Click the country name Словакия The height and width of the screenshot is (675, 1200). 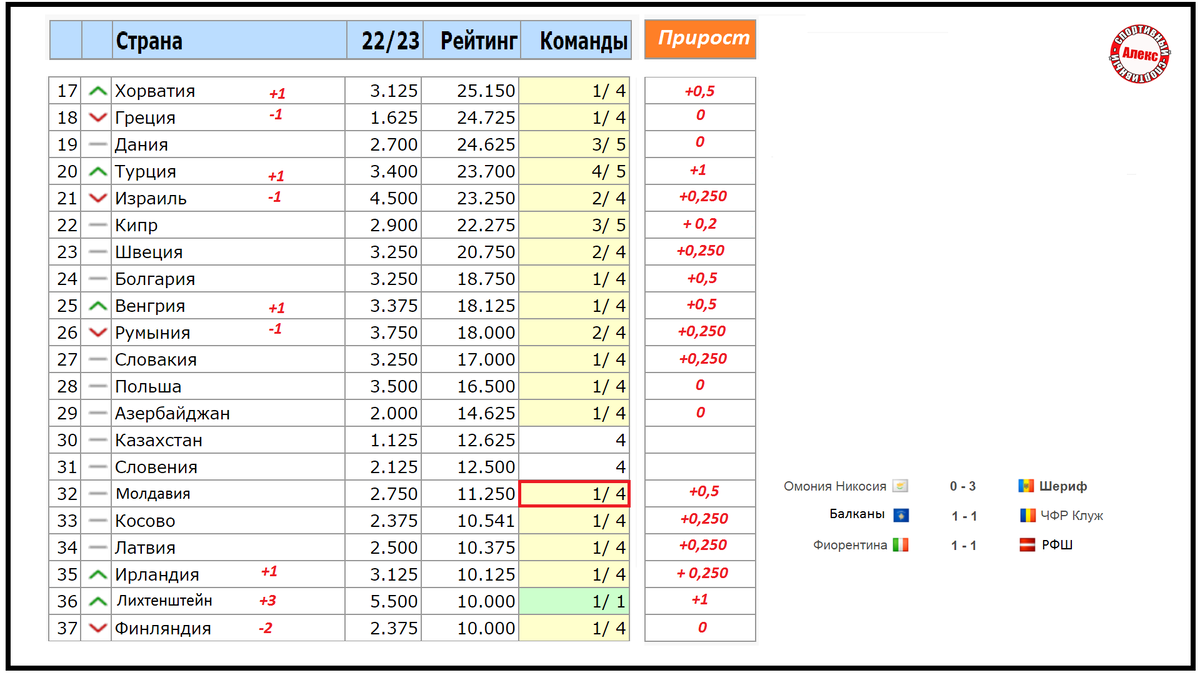(x=156, y=359)
